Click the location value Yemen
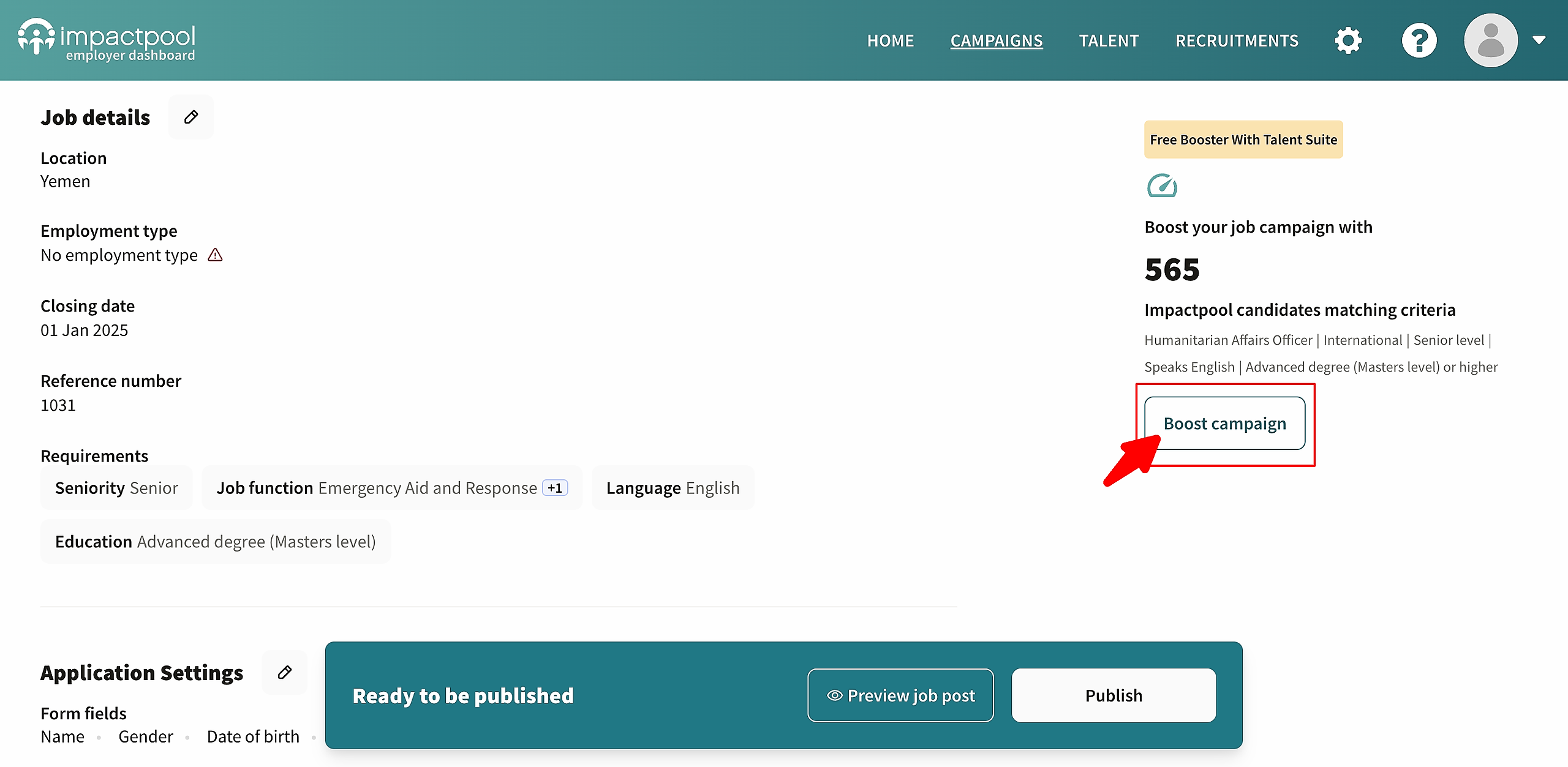 click(65, 181)
